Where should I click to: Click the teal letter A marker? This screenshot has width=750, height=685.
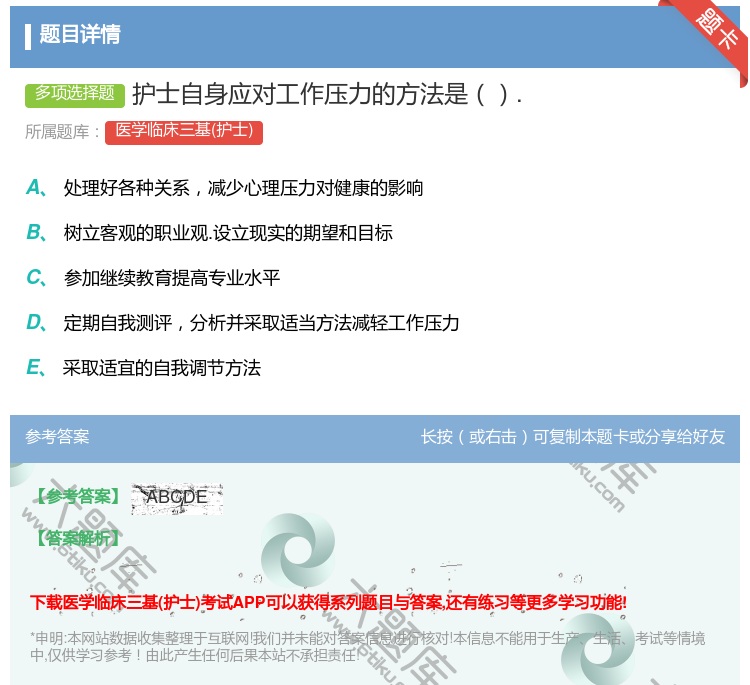coord(36,188)
